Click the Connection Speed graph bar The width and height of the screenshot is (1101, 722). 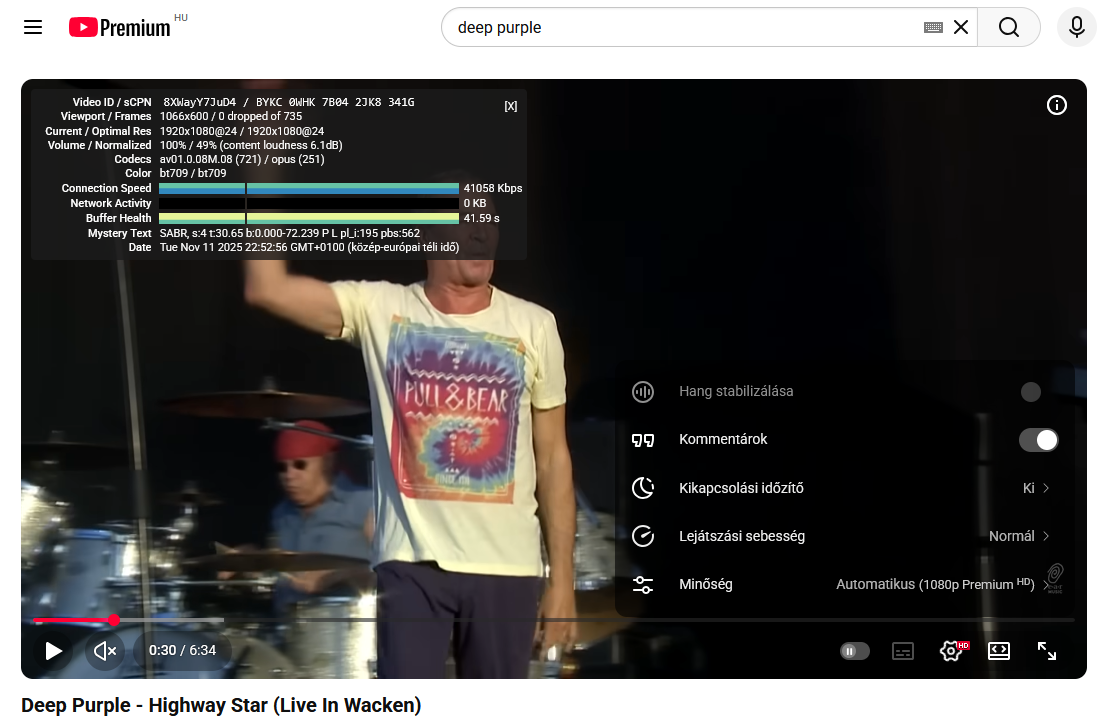pos(309,188)
